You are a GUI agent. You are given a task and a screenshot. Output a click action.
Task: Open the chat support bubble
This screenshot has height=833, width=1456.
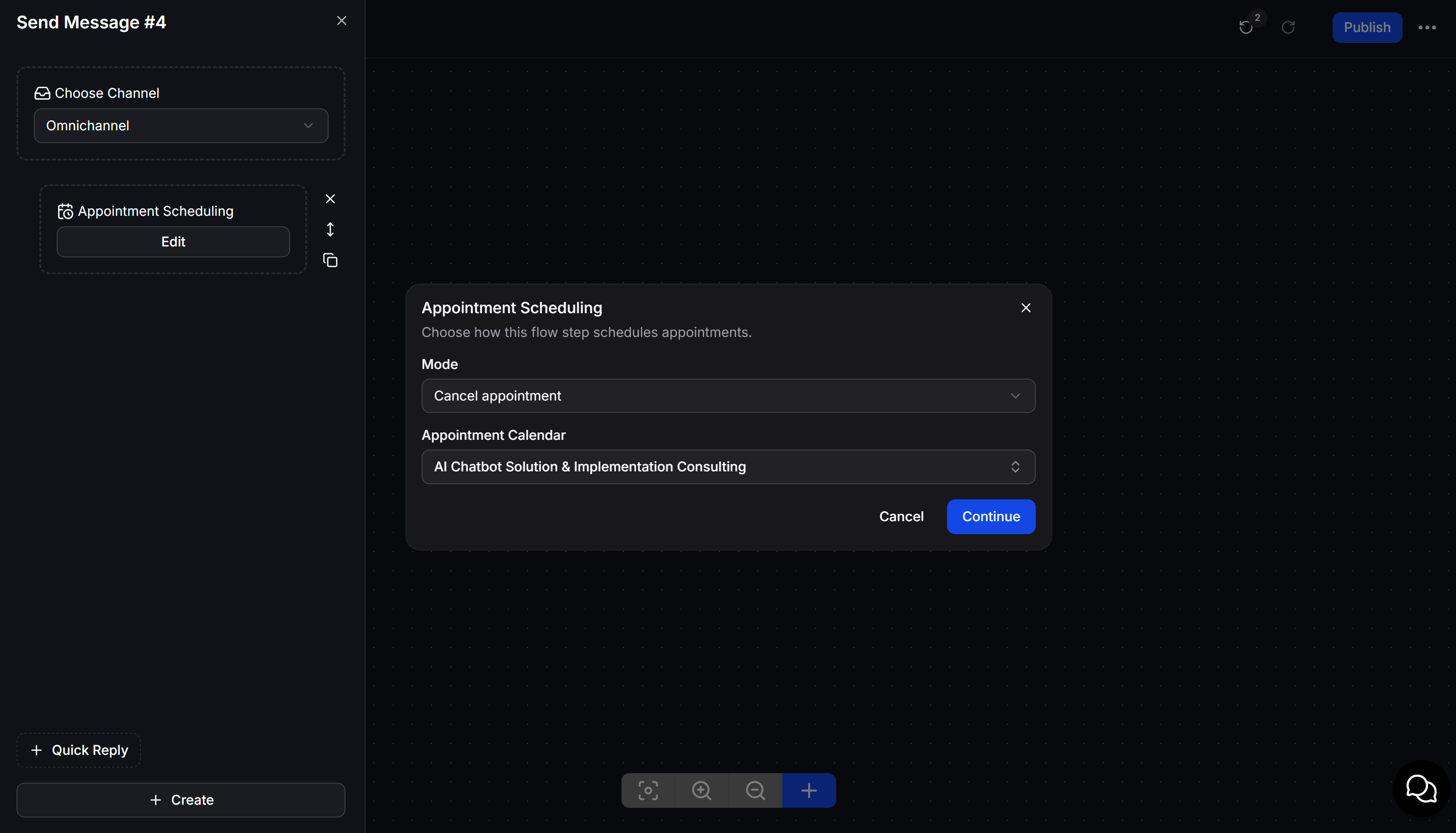click(1422, 789)
